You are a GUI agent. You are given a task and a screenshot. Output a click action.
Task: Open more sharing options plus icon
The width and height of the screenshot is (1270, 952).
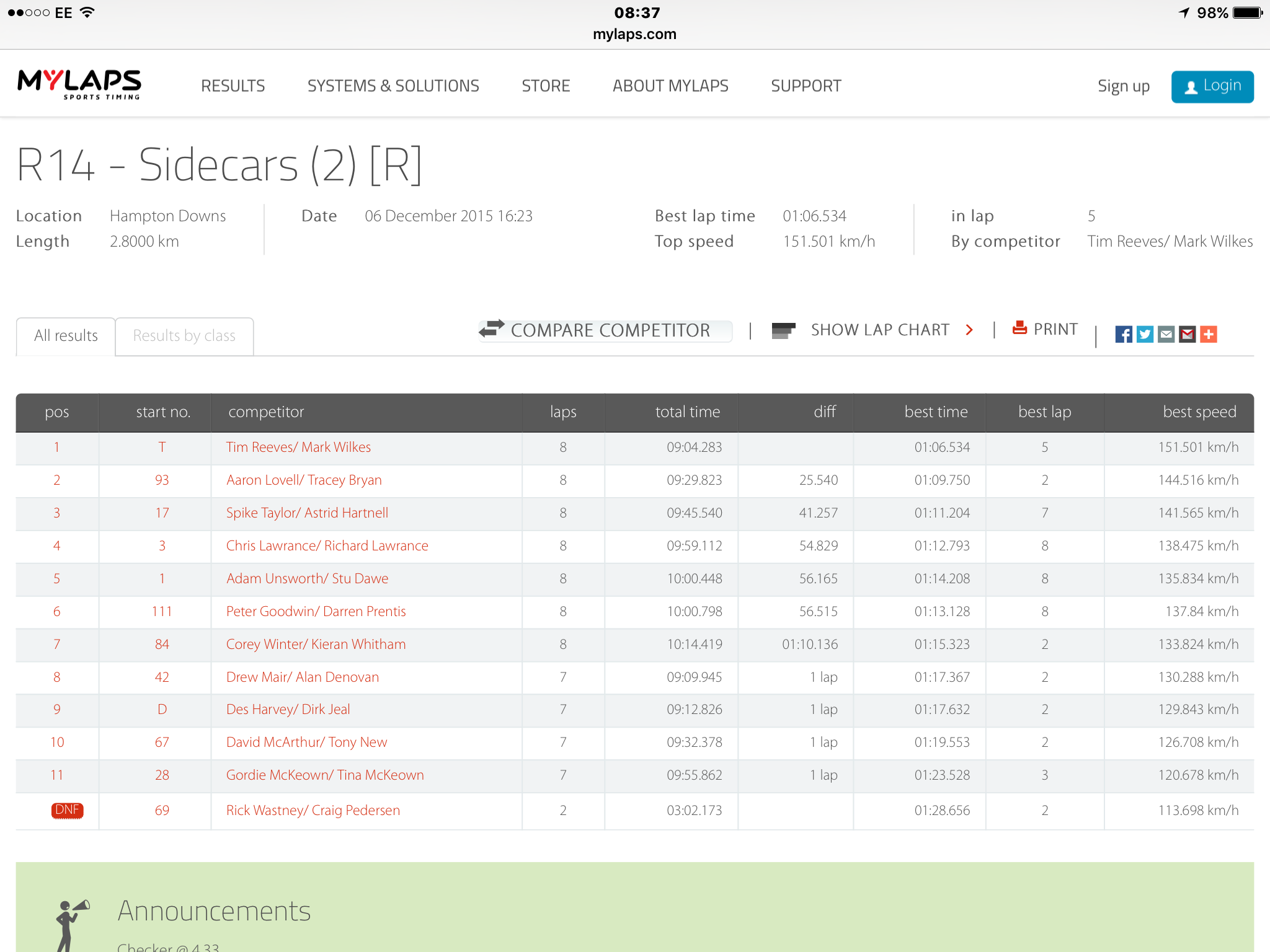pyautogui.click(x=1208, y=335)
